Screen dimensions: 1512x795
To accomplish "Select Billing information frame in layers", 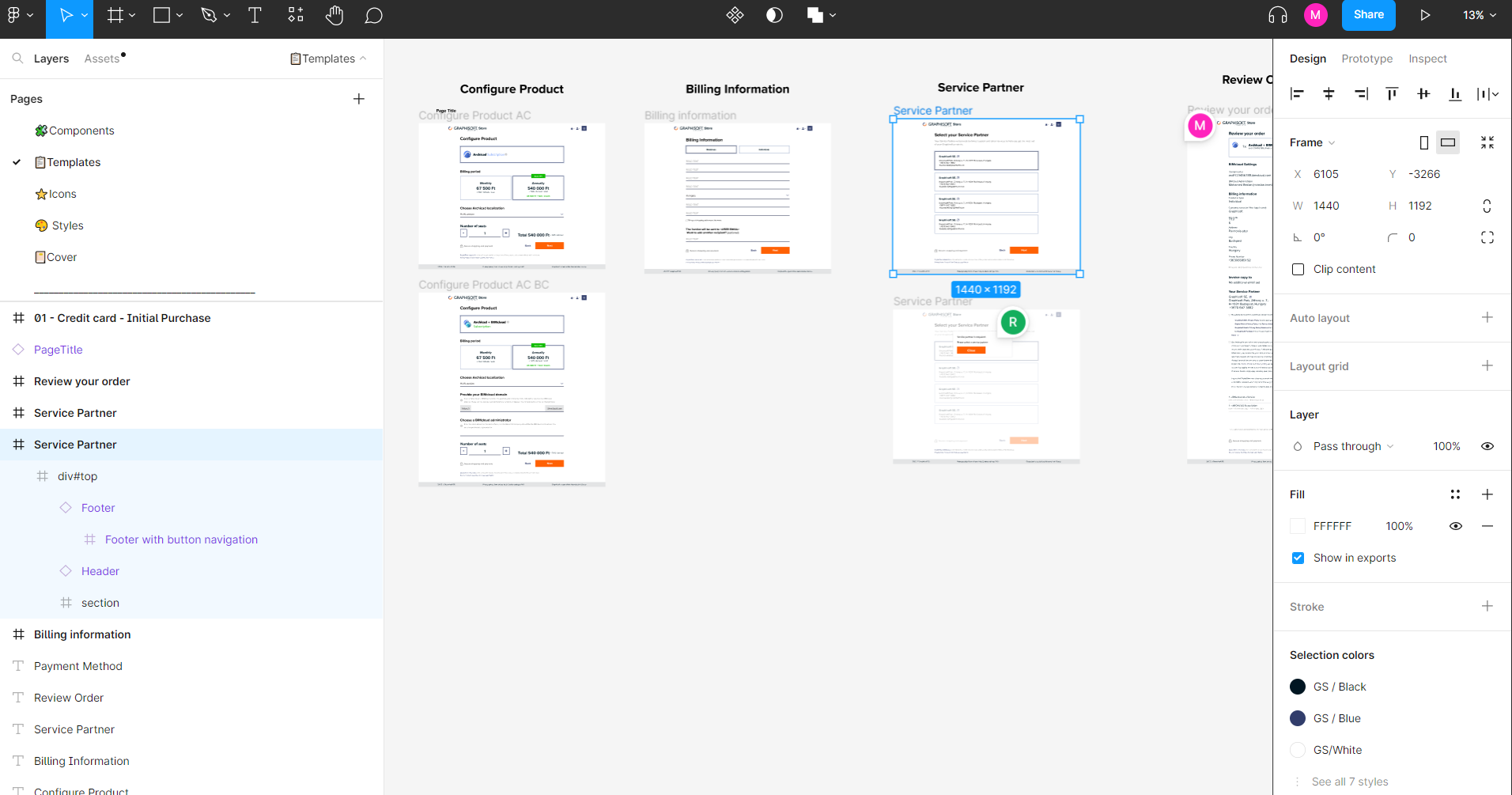I will (x=82, y=634).
